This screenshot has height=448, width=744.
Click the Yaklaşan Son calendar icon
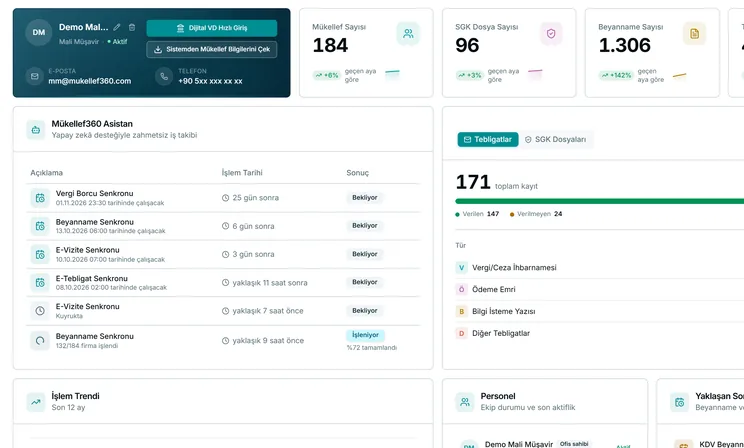tap(679, 402)
